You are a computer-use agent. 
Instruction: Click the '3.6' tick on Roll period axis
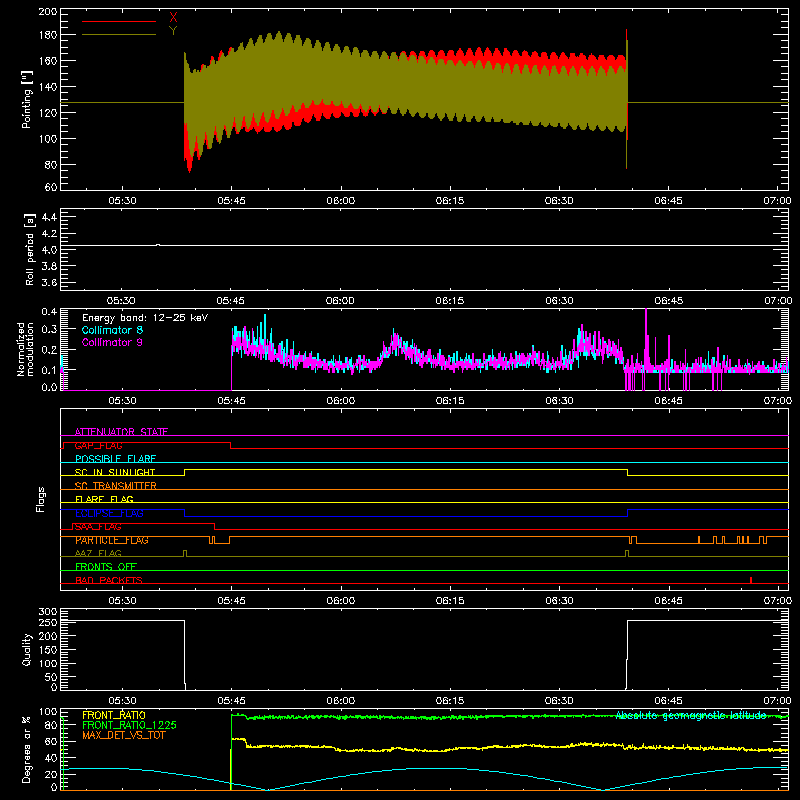coord(49,282)
